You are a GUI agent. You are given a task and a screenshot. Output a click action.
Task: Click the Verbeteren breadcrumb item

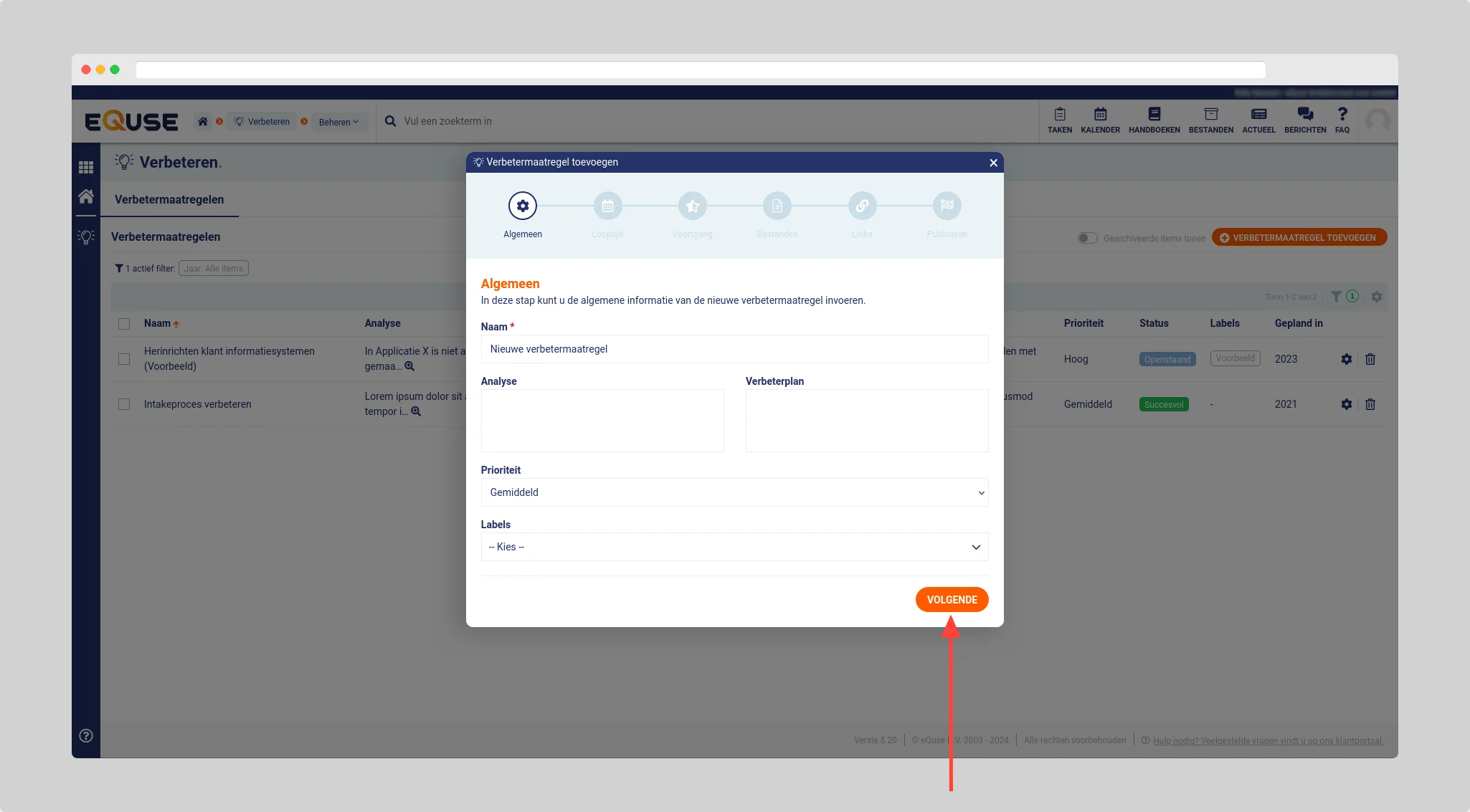point(262,122)
